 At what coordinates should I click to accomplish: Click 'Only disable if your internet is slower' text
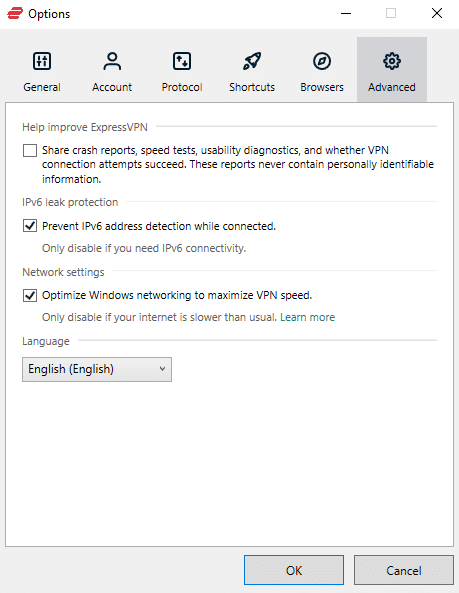pyautogui.click(x=159, y=317)
